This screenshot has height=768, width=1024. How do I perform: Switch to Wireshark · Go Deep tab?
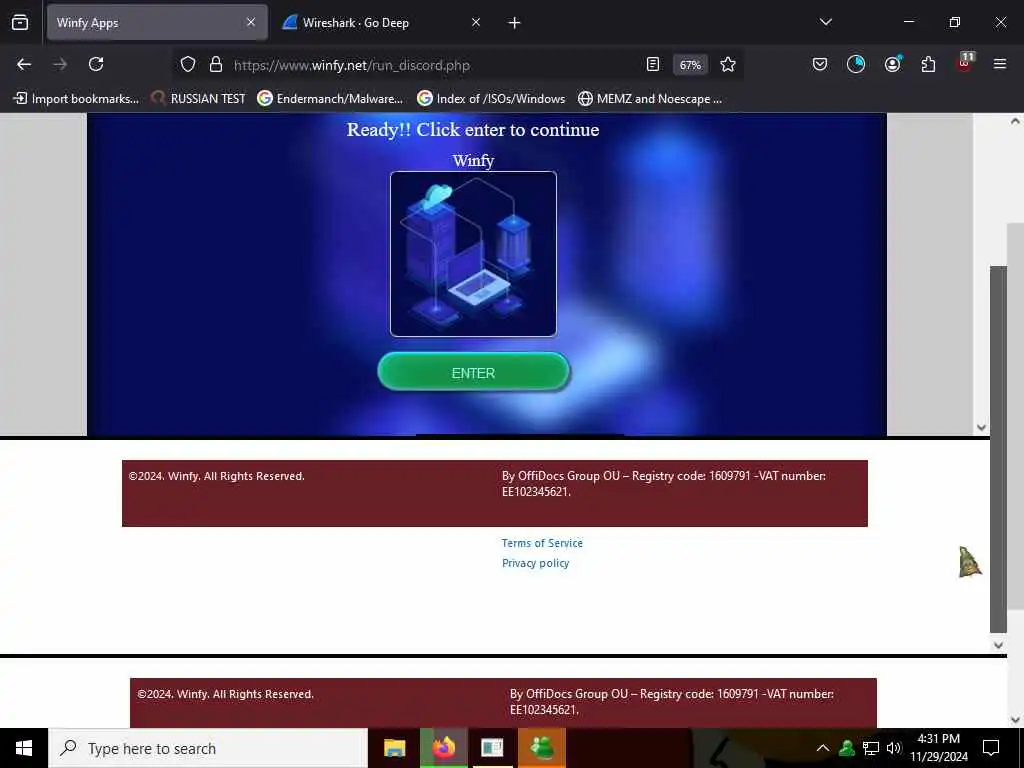pyautogui.click(x=381, y=22)
